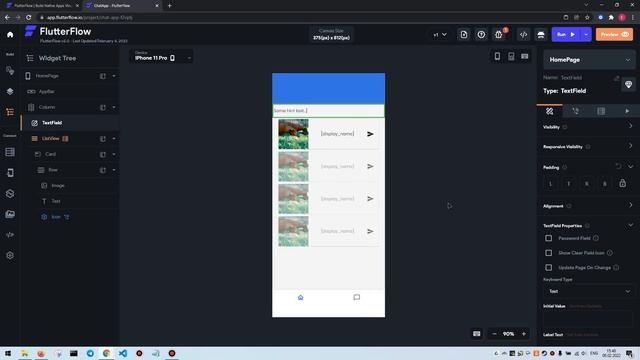Viewport: 640px width, 360px height.
Task: Click the hint text field on canvas
Action: 329,111
